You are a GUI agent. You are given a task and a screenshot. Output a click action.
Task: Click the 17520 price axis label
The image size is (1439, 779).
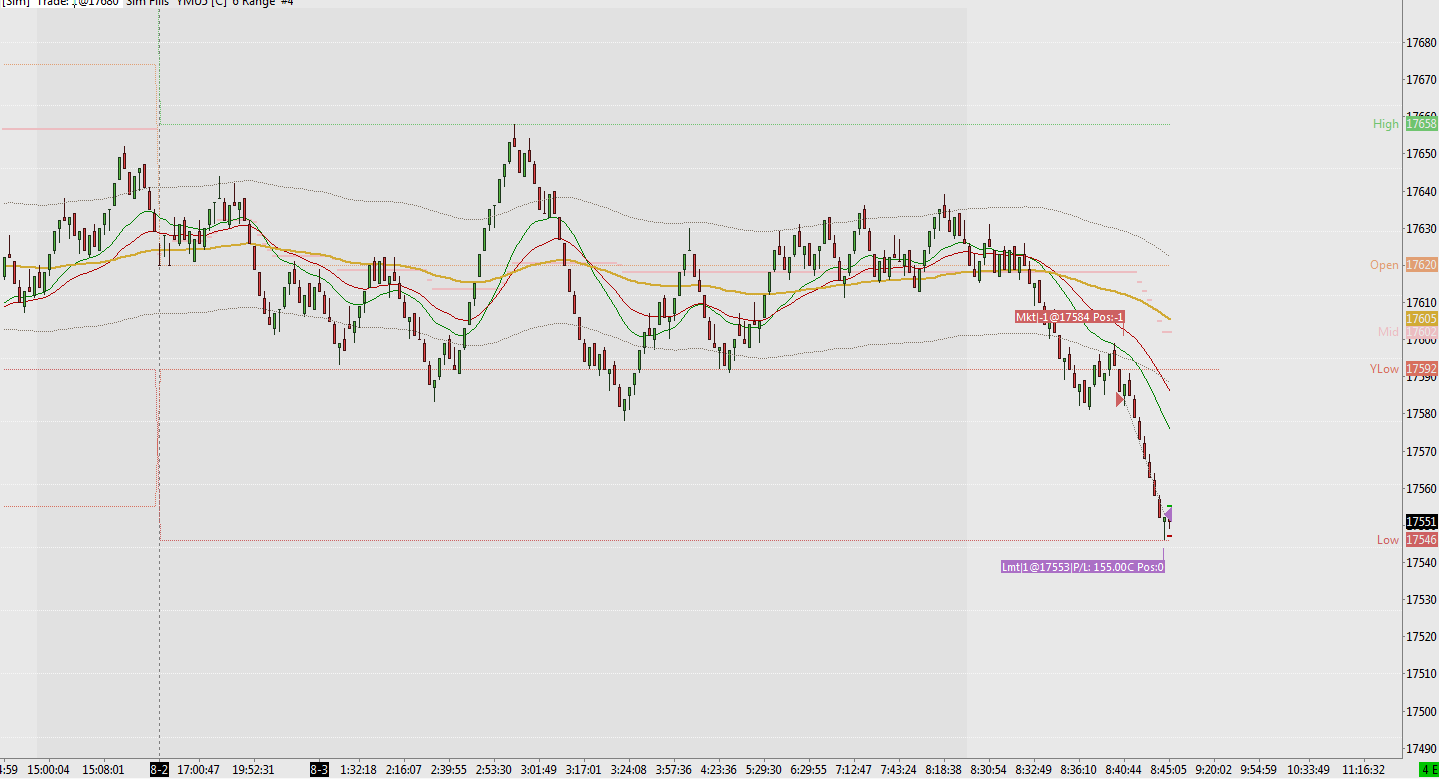click(x=1421, y=637)
